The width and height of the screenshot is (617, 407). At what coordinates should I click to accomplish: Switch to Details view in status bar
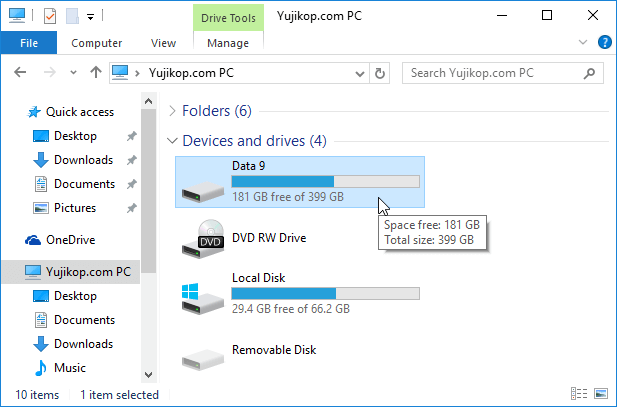tap(579, 394)
